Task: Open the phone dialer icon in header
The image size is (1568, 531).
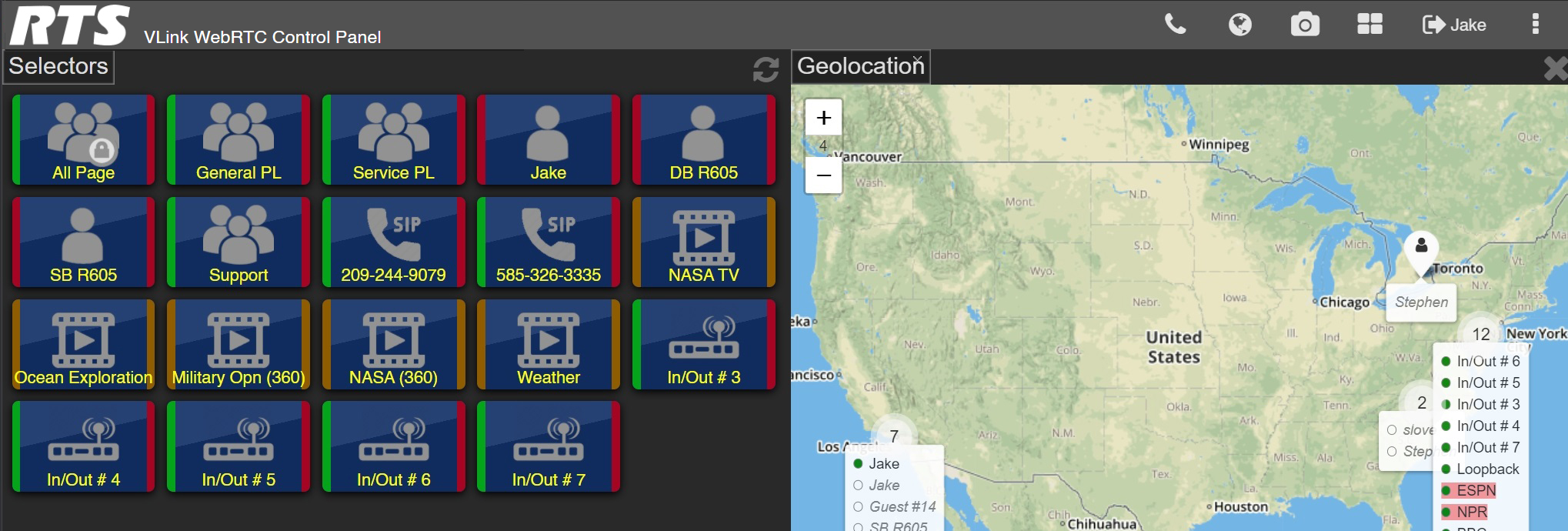Action: click(x=1175, y=25)
